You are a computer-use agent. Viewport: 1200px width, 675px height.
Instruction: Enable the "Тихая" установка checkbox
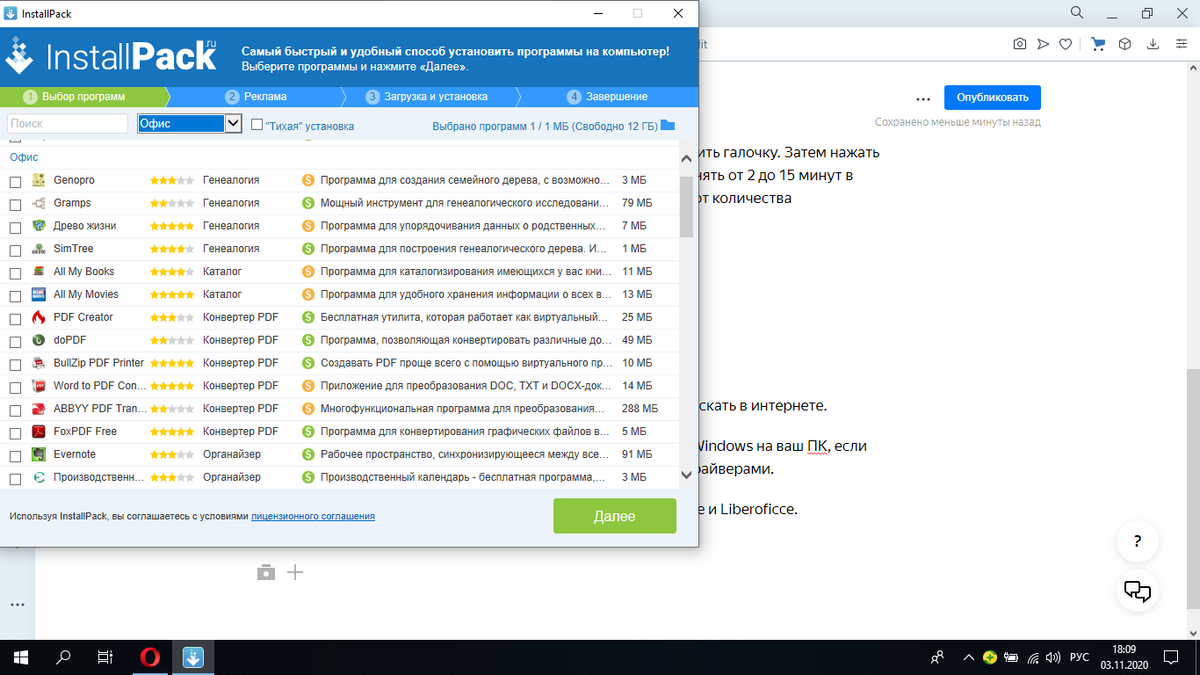(257, 125)
